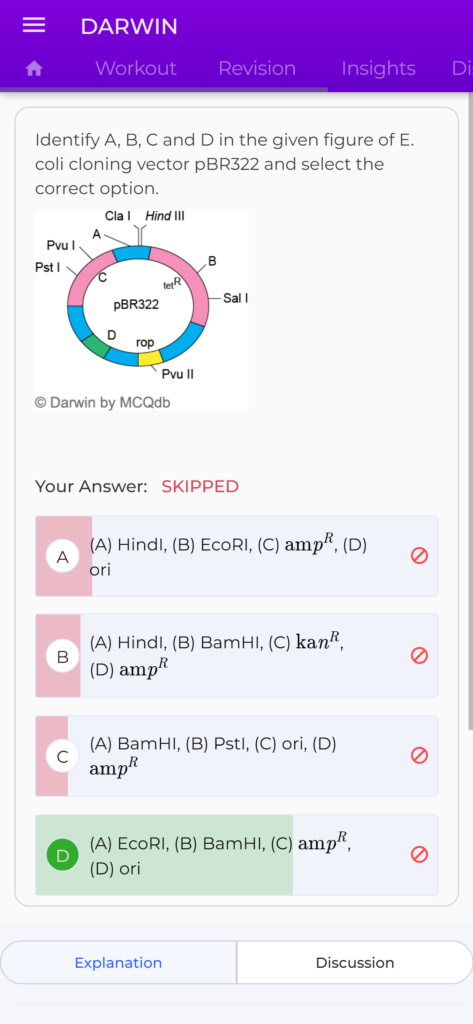Click the partially visible tab after Insights
Image resolution: width=473 pixels, height=1024 pixels.
pos(461,69)
